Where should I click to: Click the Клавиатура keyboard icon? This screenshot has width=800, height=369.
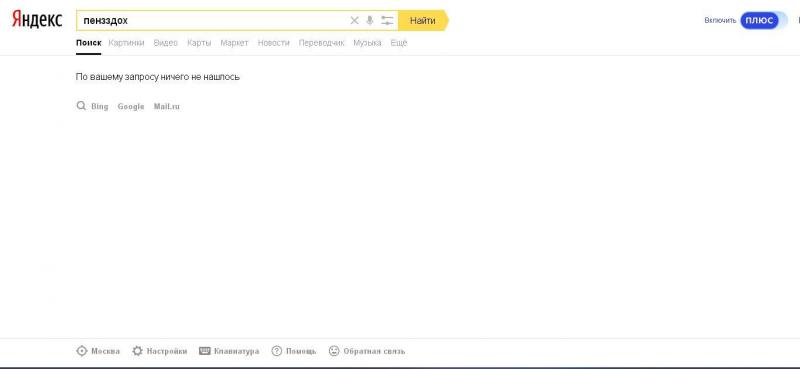point(205,351)
